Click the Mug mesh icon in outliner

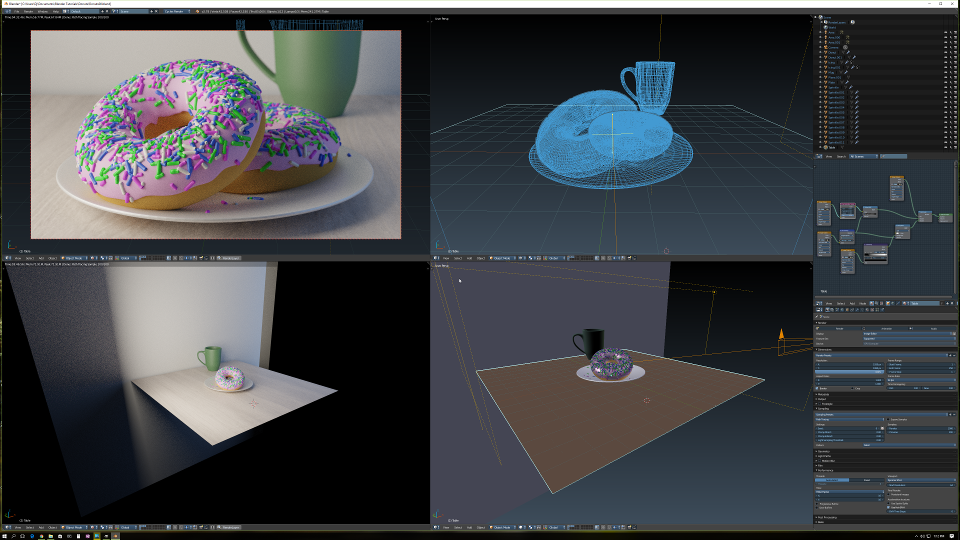[x=825, y=72]
